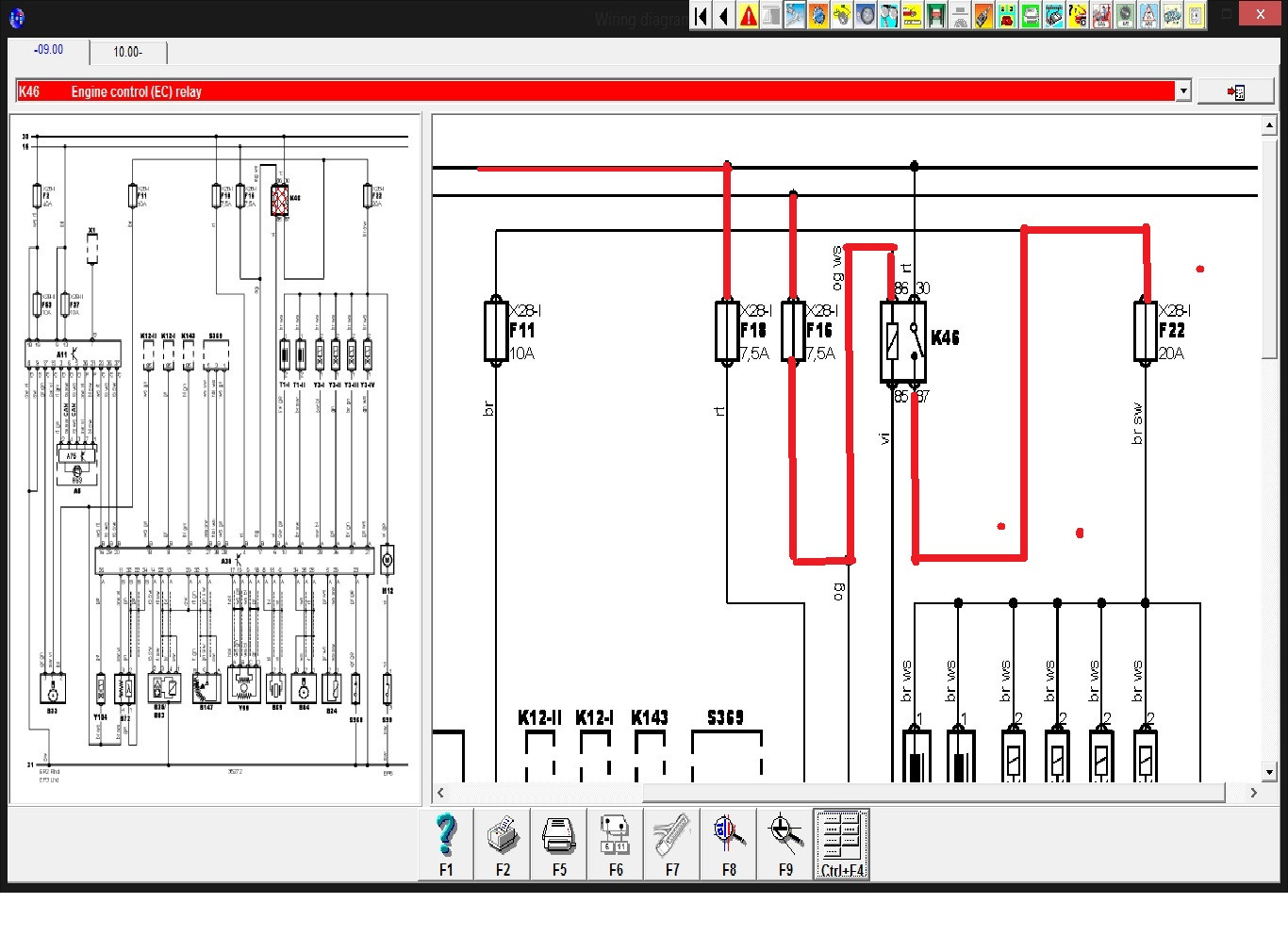Click the overview wiring diagram thumbnail
This screenshot has width=1288, height=936.
click(x=215, y=458)
